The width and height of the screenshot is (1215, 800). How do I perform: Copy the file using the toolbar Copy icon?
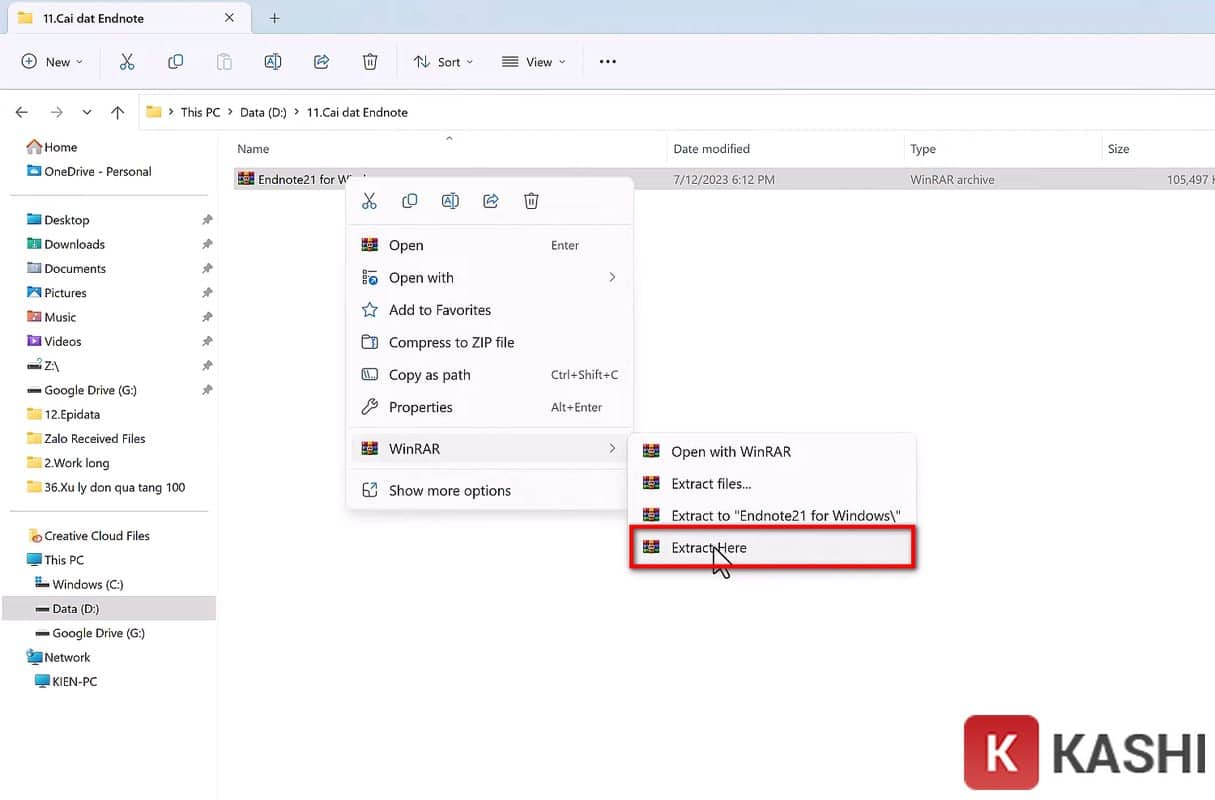coord(175,61)
